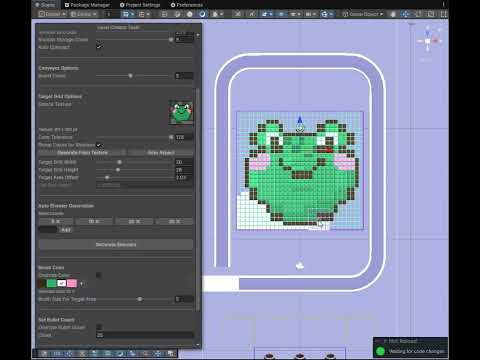Click the Target Grid Height slider handle
480x360 pixels.
118,170
